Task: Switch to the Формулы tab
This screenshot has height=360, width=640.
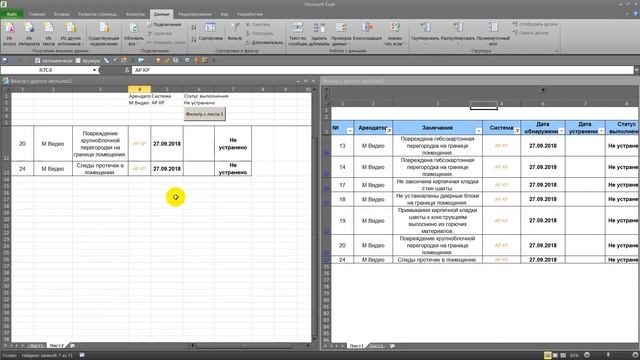Action: (x=135, y=14)
